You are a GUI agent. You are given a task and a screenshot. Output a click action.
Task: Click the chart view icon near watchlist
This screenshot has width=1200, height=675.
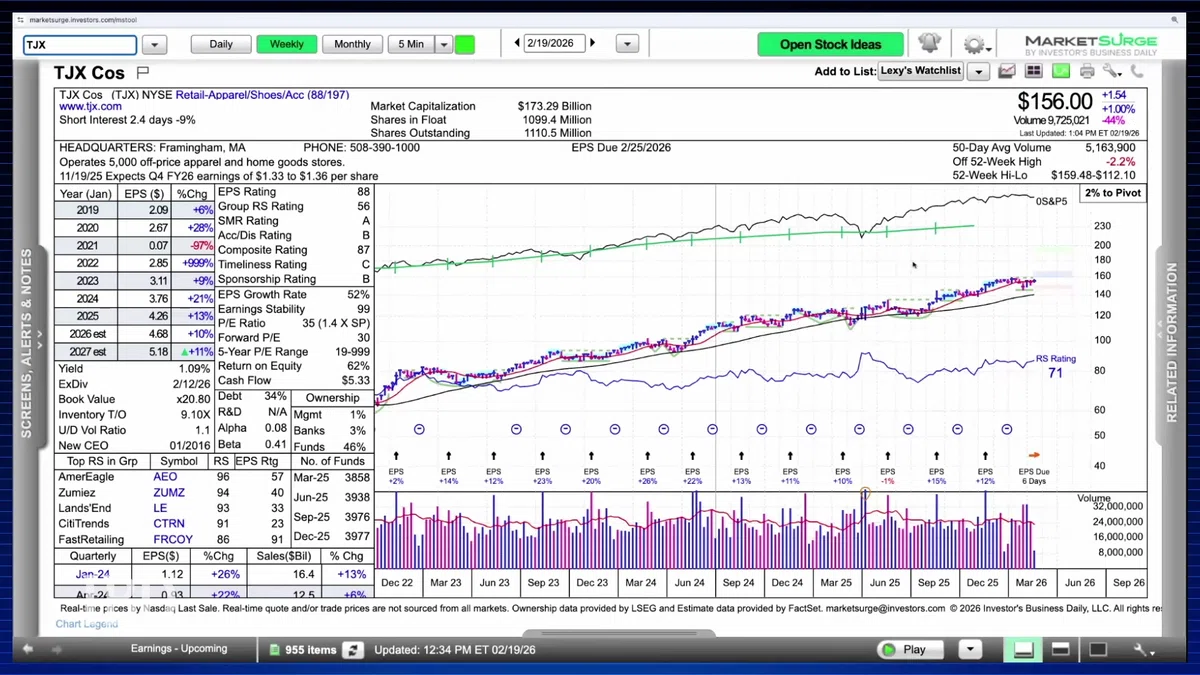pos(1007,71)
